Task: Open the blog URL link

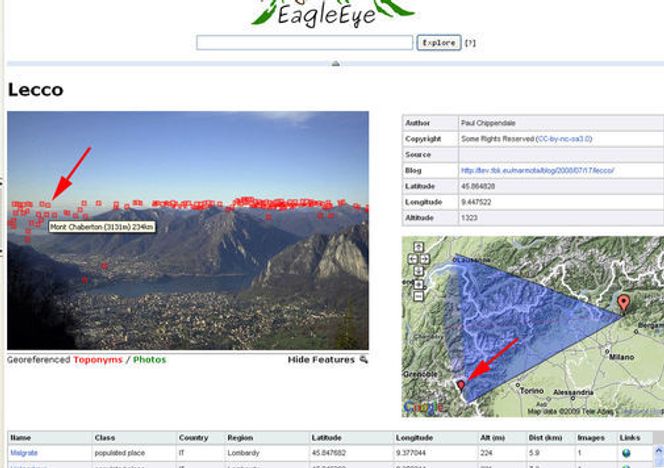Action: (x=537, y=171)
